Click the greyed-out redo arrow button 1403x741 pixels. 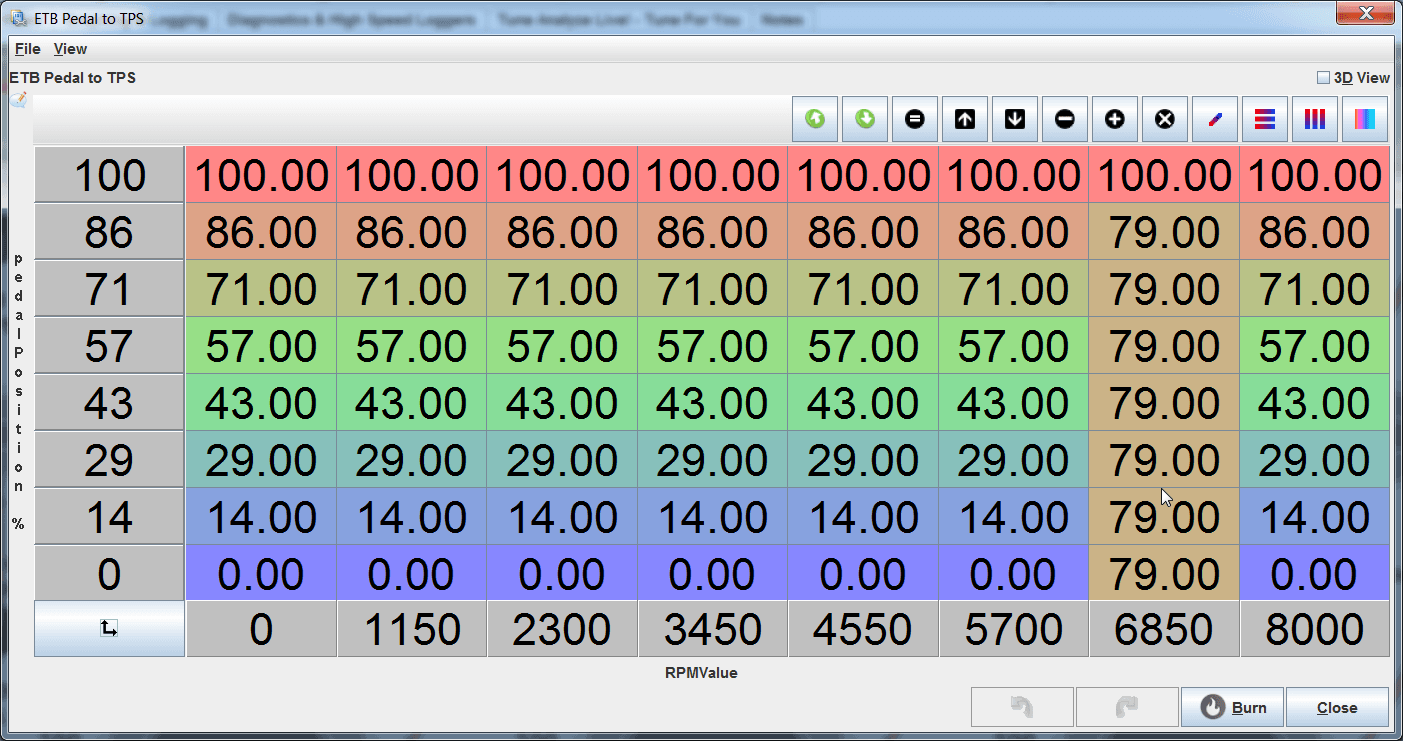click(x=1127, y=707)
